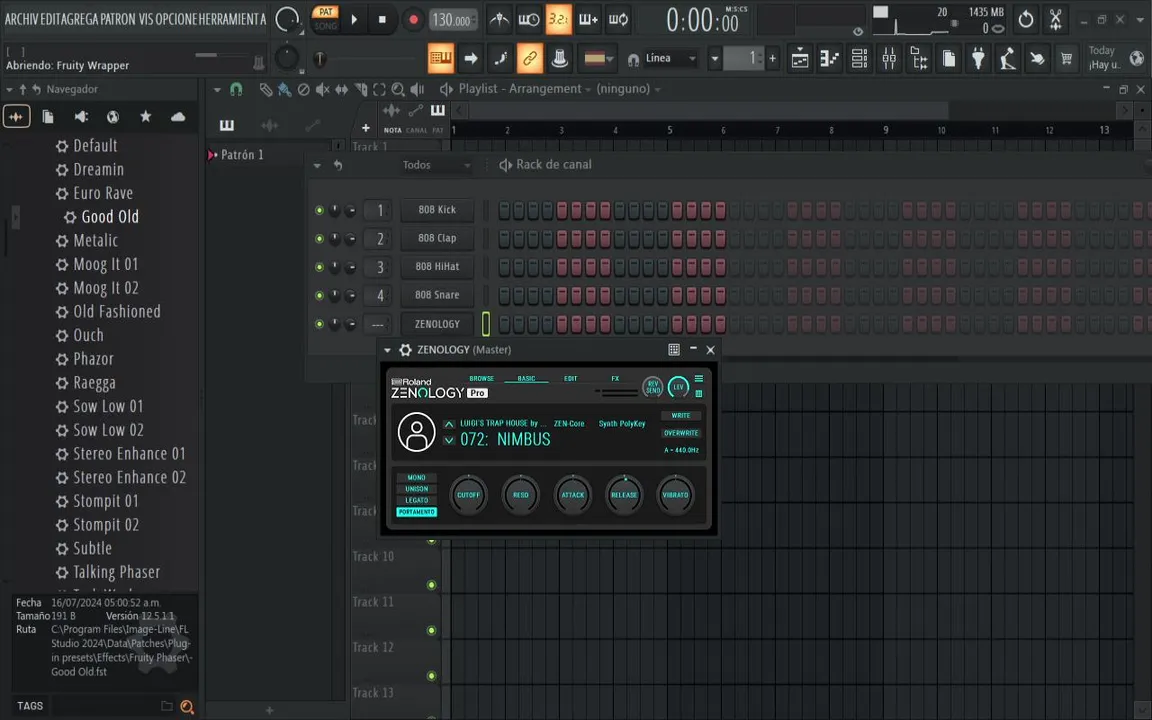Click the chain link multilink icon
Viewport: 1152px width, 720px height.
click(530, 58)
